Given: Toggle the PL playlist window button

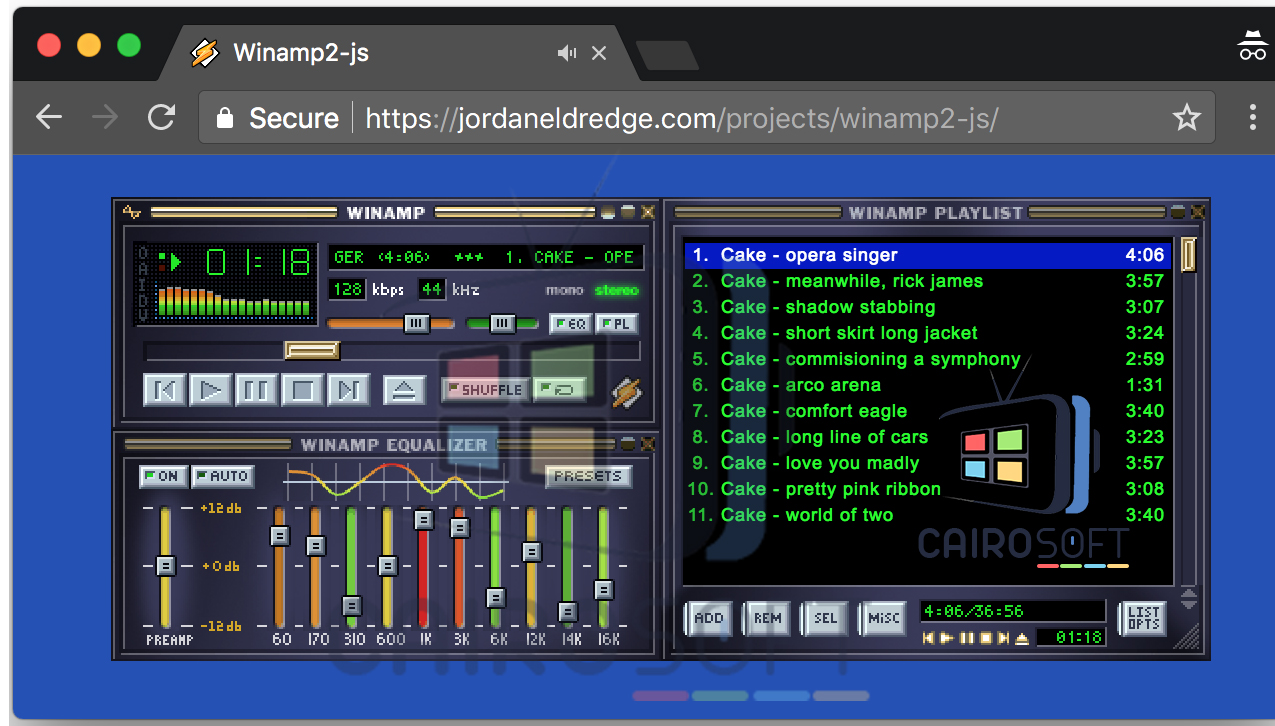Looking at the screenshot, I should (616, 324).
